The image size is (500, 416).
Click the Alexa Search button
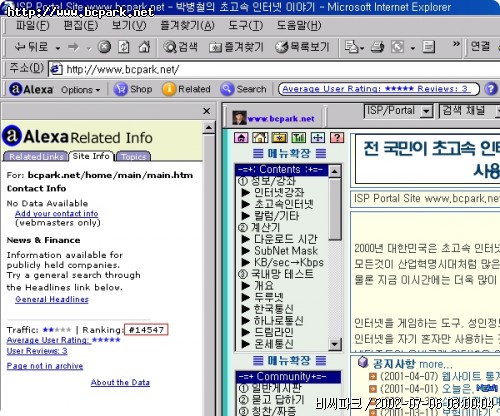[243, 89]
